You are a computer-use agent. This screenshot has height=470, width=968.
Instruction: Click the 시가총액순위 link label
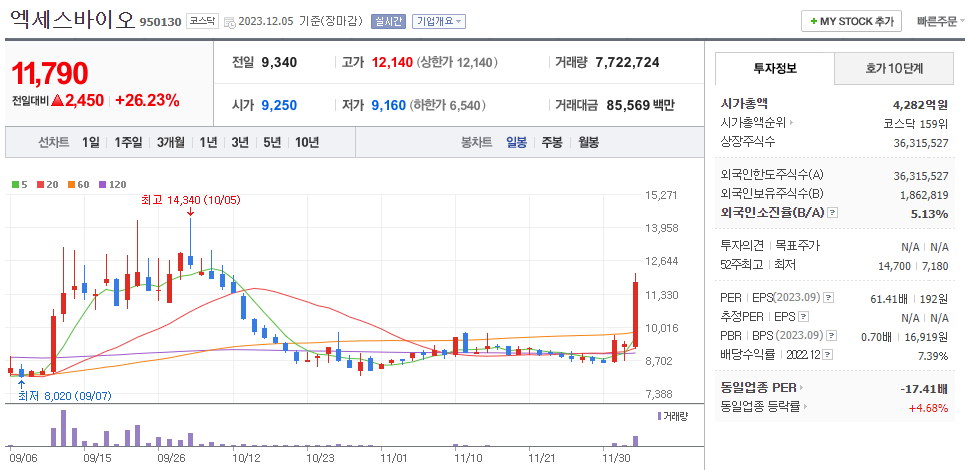point(753,123)
